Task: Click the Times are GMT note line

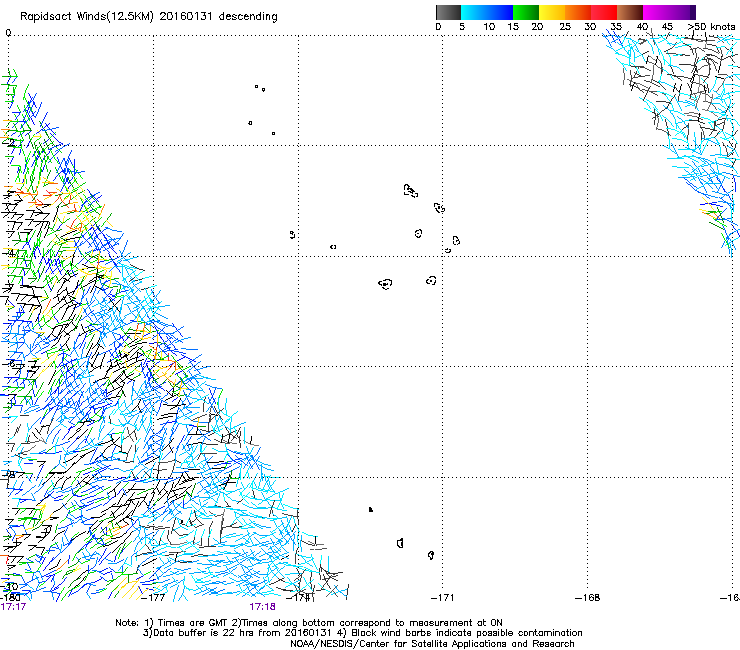Action: (309, 623)
